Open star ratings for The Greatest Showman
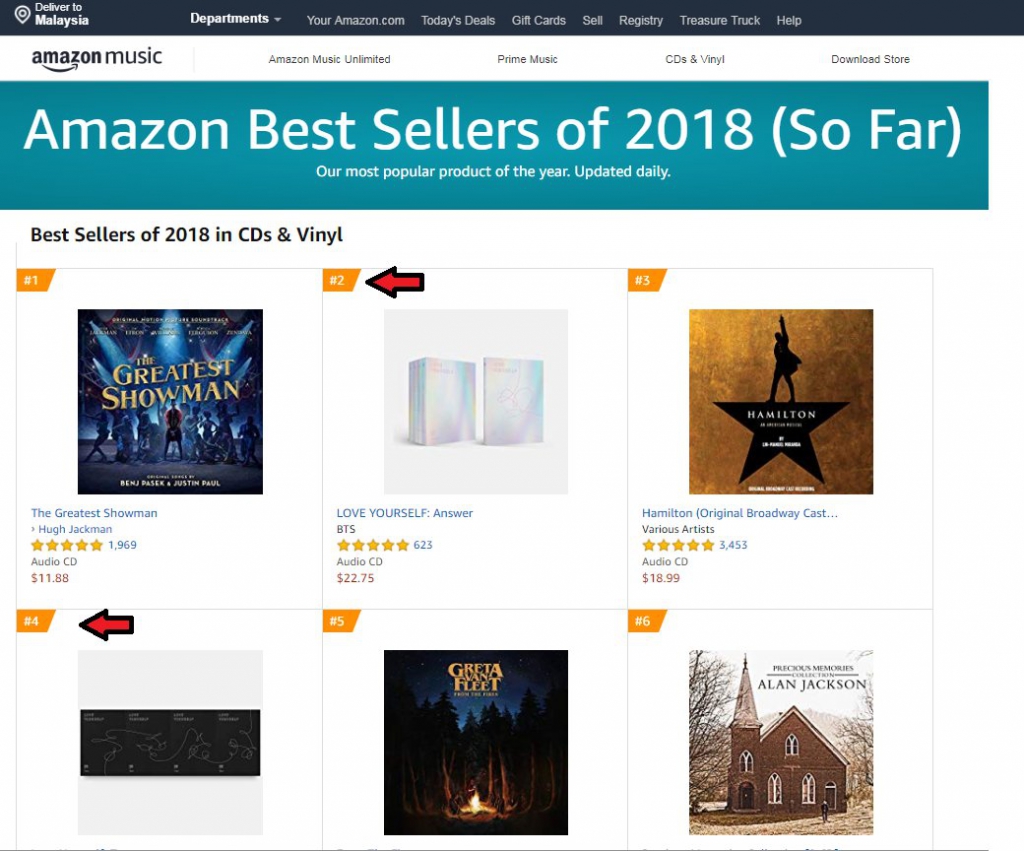 [x=67, y=545]
